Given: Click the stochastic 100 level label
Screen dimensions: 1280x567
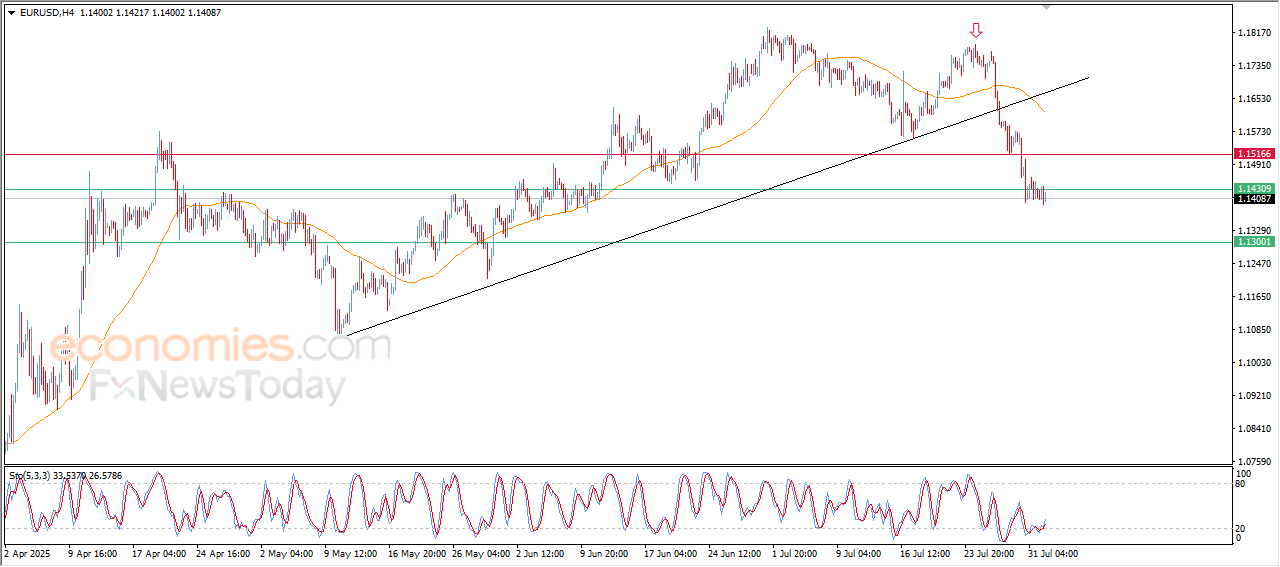Looking at the screenshot, I should [1244, 473].
